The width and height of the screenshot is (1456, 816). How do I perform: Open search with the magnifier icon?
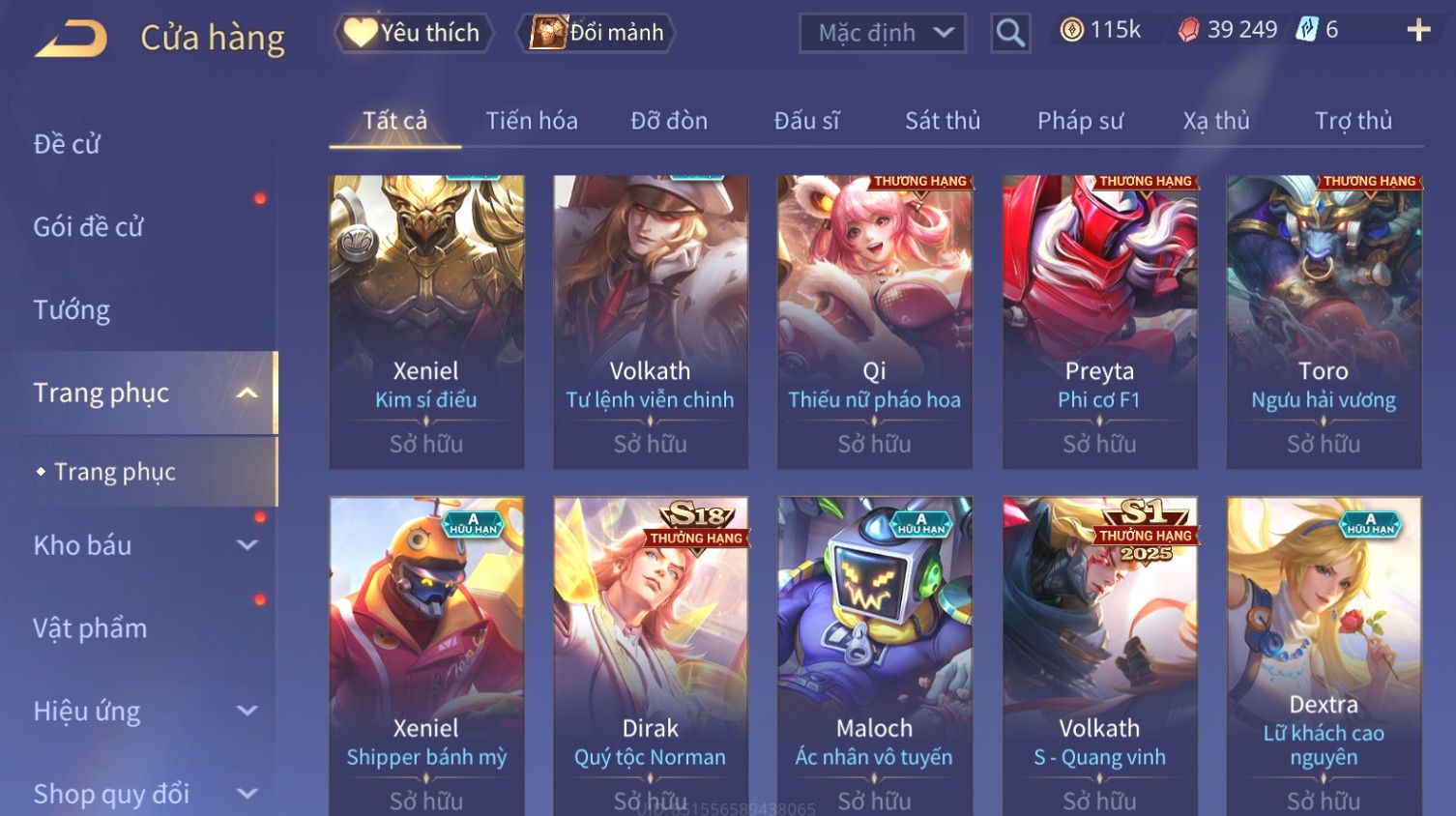tap(1010, 33)
